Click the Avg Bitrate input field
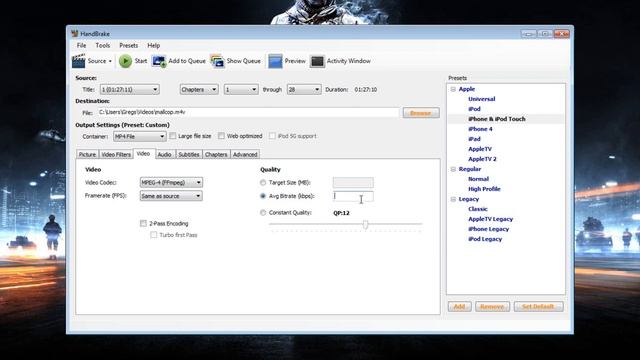The height and width of the screenshot is (360, 640). (x=353, y=196)
